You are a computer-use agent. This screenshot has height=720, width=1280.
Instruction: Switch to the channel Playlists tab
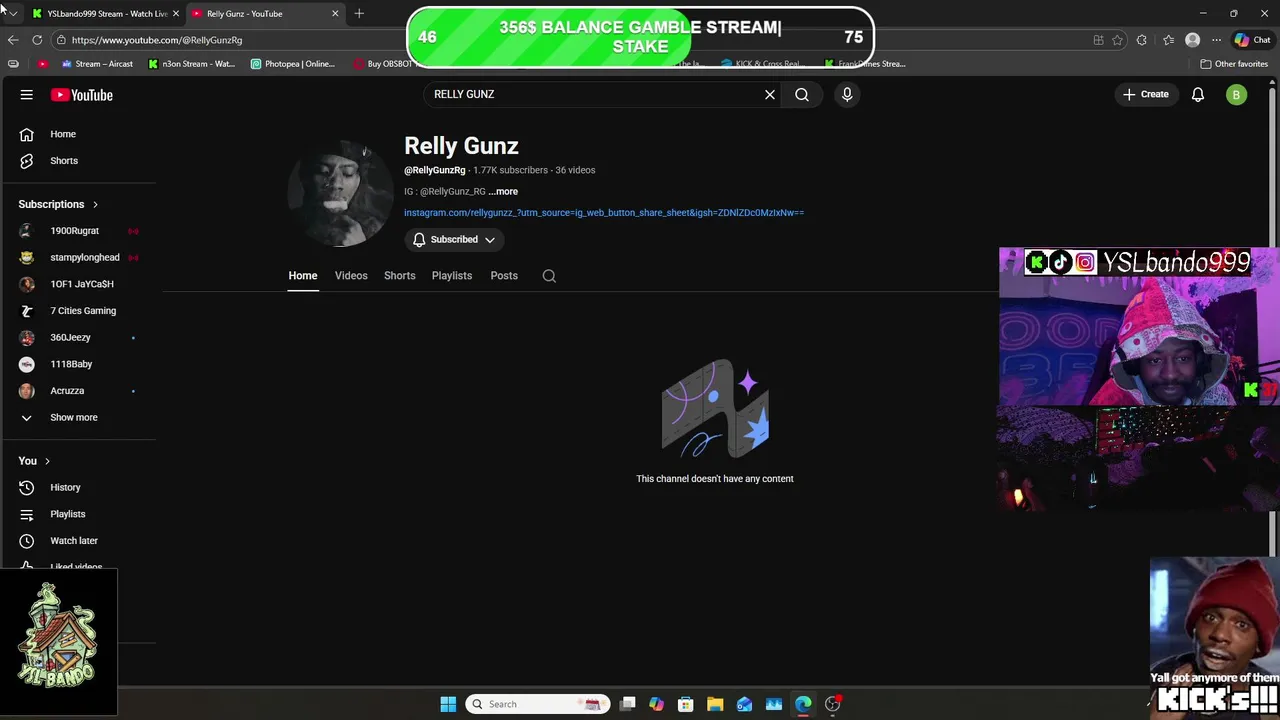tap(452, 276)
